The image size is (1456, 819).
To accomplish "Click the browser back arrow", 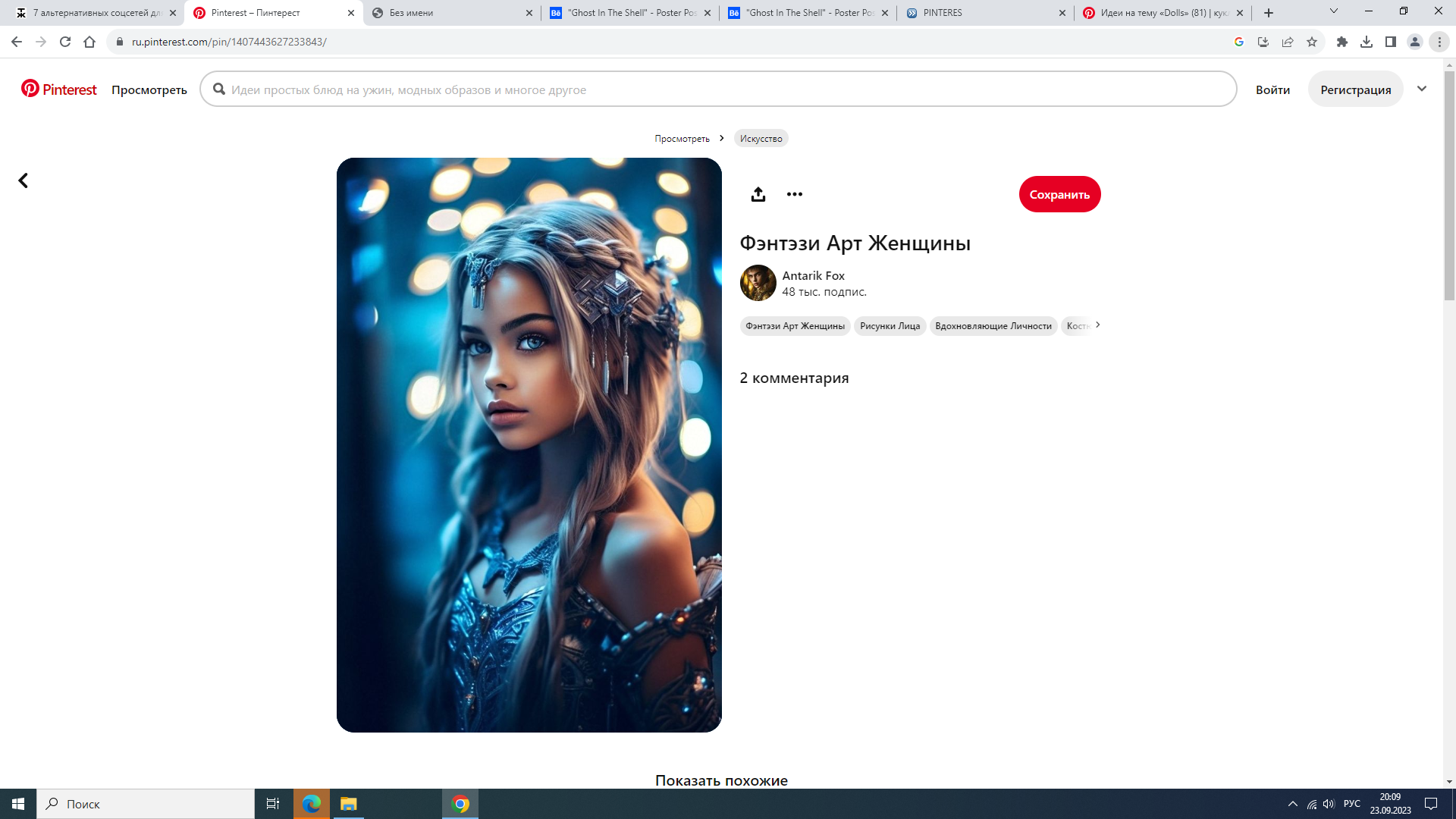I will (x=17, y=42).
